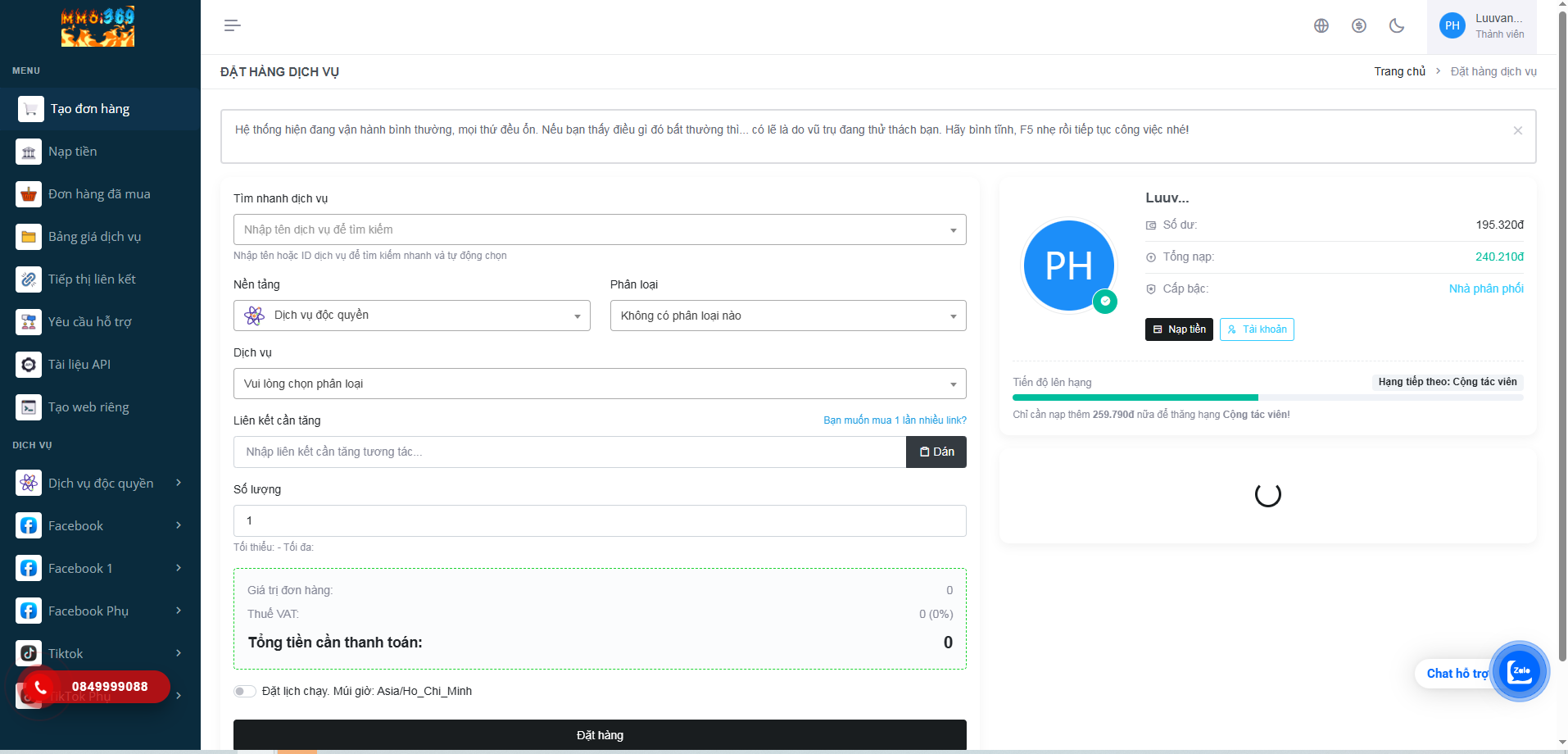Go to Nạp tiền in sidebar menu

coord(72,152)
